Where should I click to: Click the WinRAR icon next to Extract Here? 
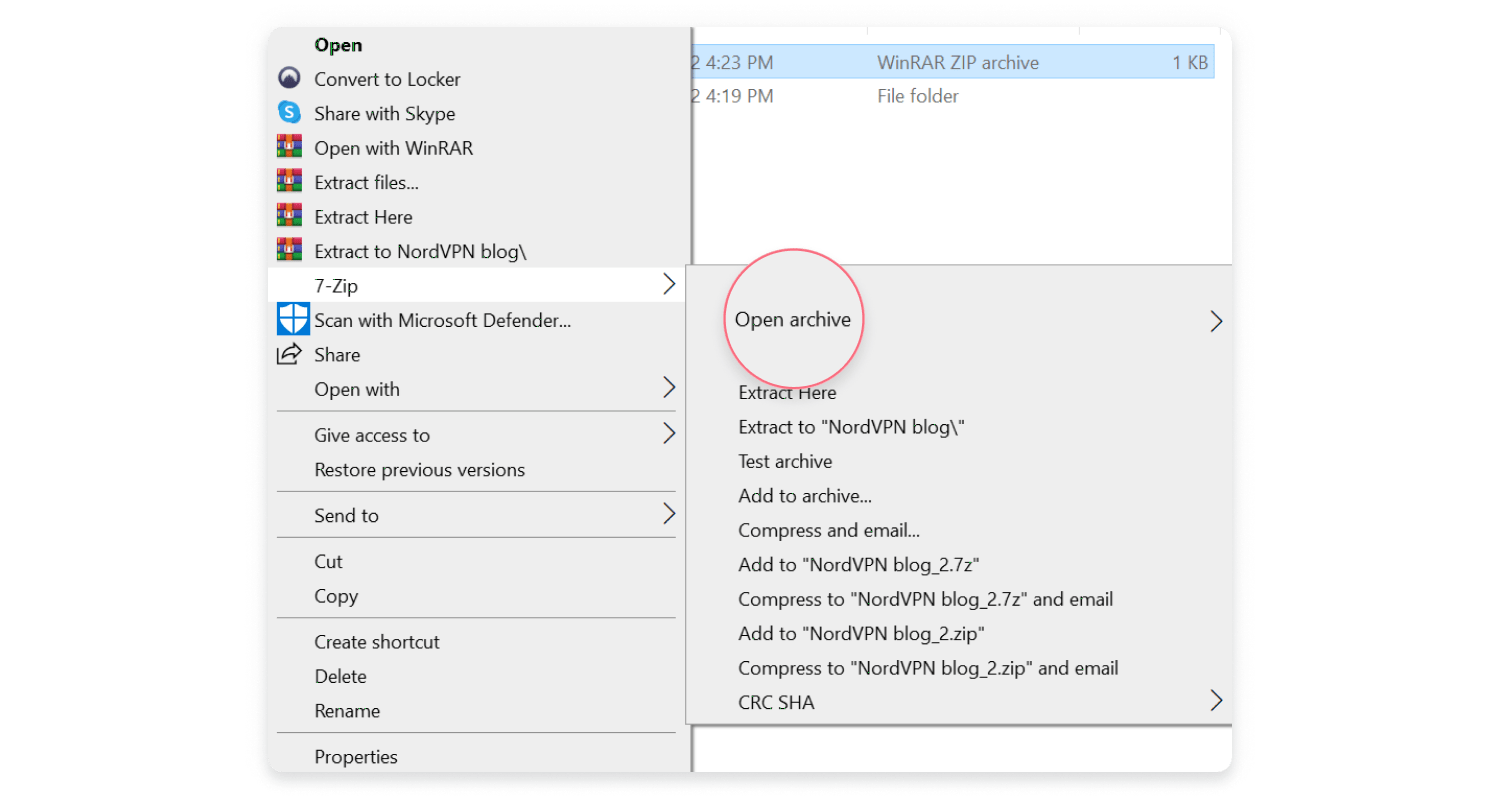coord(289,216)
